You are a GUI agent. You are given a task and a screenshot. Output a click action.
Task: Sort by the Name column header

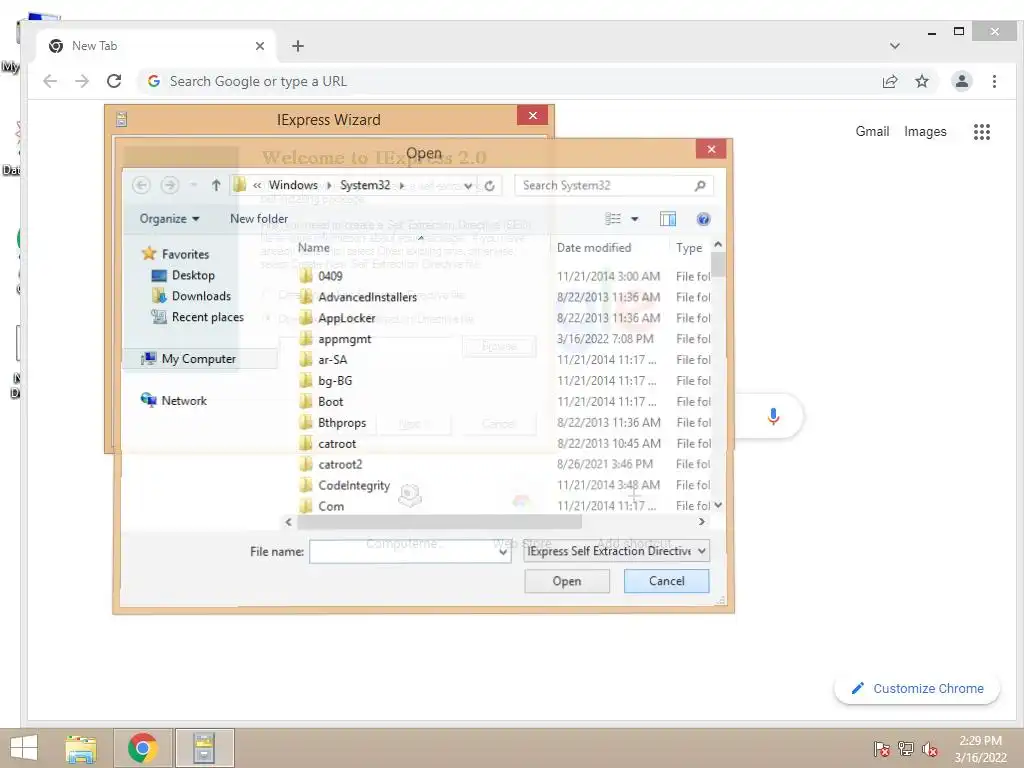pos(313,248)
